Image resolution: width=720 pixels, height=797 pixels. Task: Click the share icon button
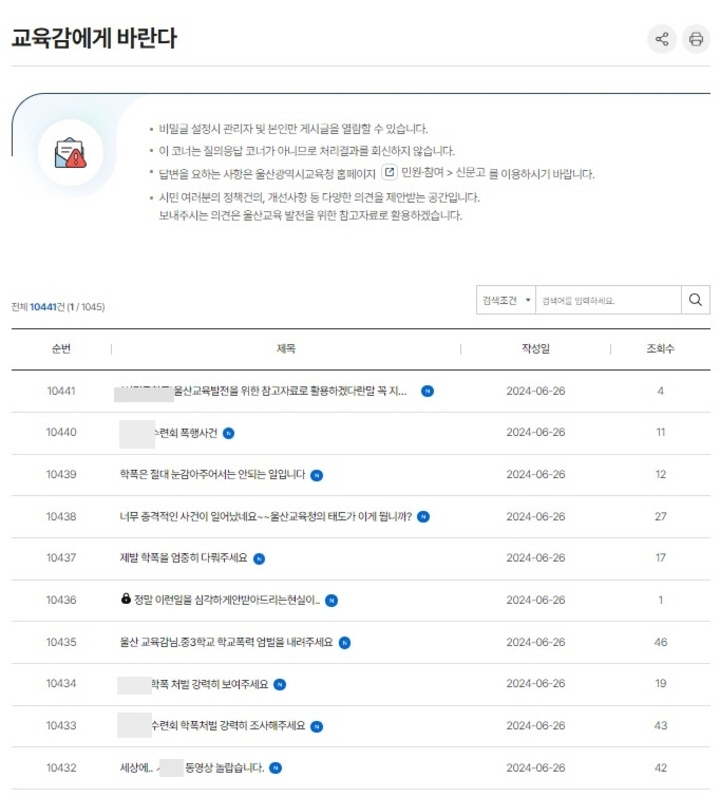pos(662,39)
